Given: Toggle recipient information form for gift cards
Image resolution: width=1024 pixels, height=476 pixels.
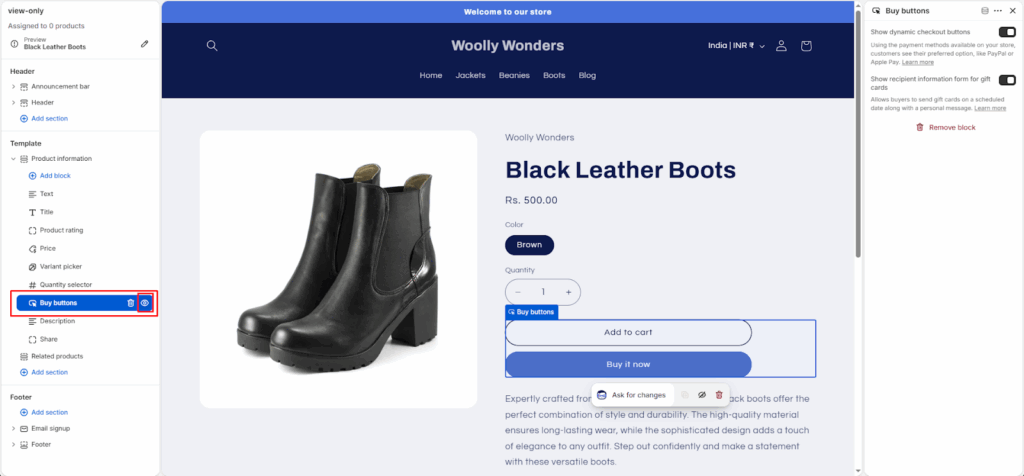Looking at the screenshot, I should (1007, 80).
